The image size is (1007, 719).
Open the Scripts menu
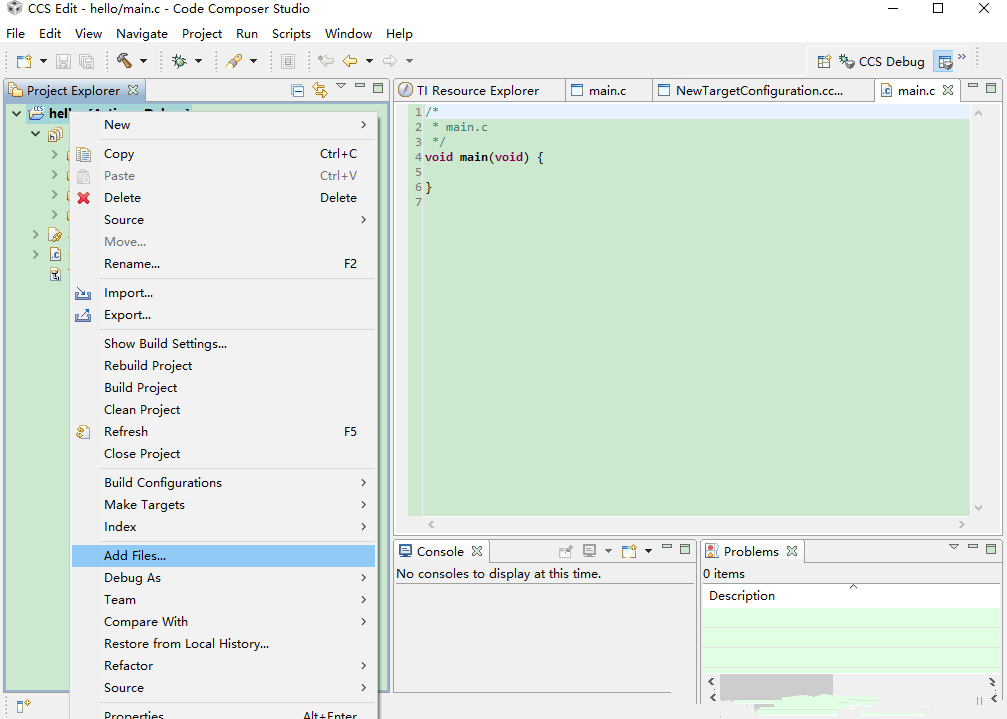291,33
